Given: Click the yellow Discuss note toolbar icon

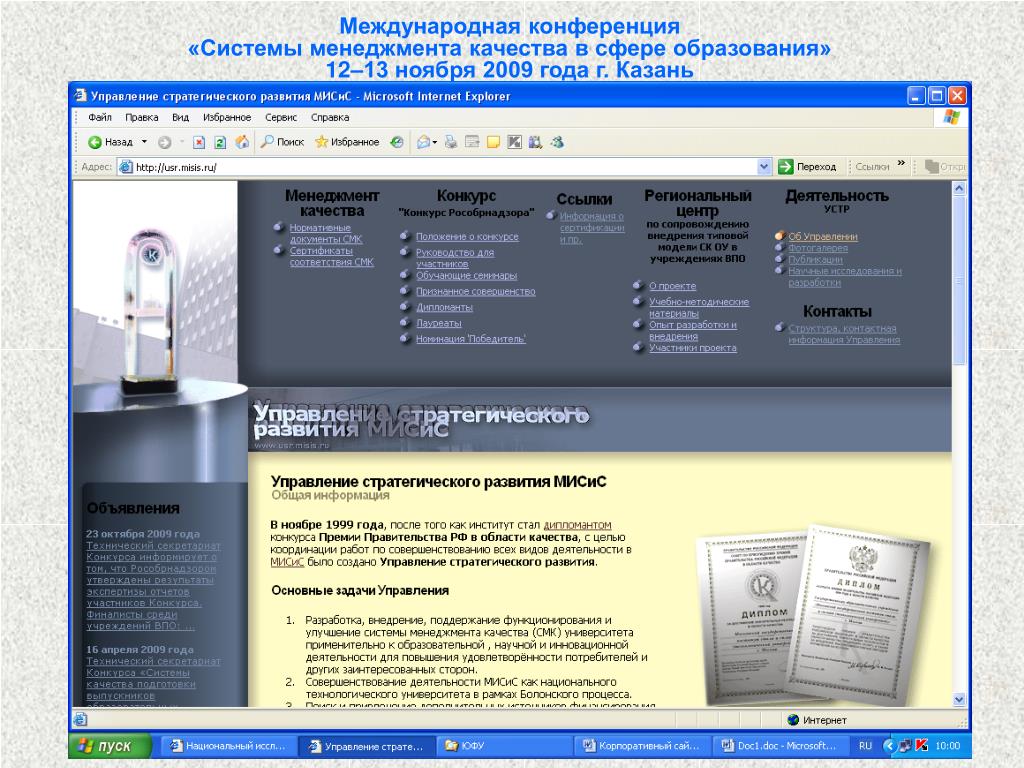Looking at the screenshot, I should click(x=493, y=142).
